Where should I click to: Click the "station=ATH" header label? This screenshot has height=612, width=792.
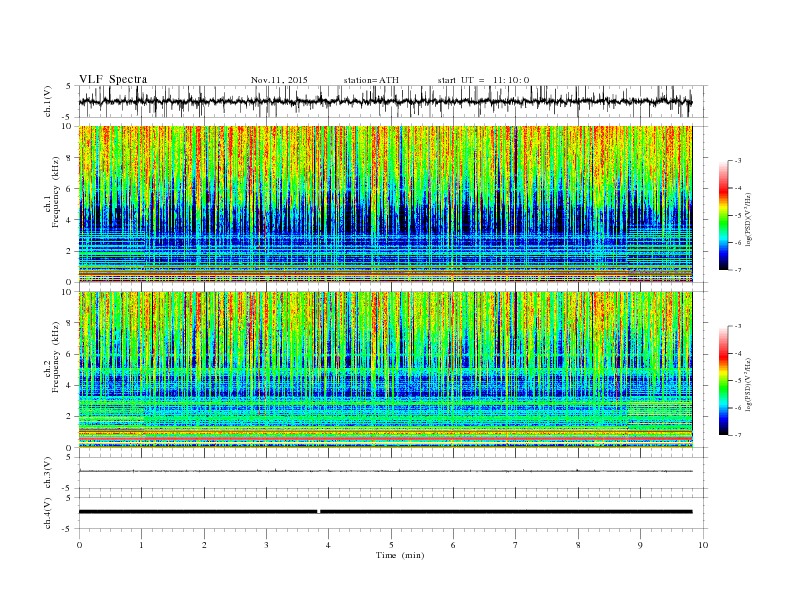click(371, 80)
